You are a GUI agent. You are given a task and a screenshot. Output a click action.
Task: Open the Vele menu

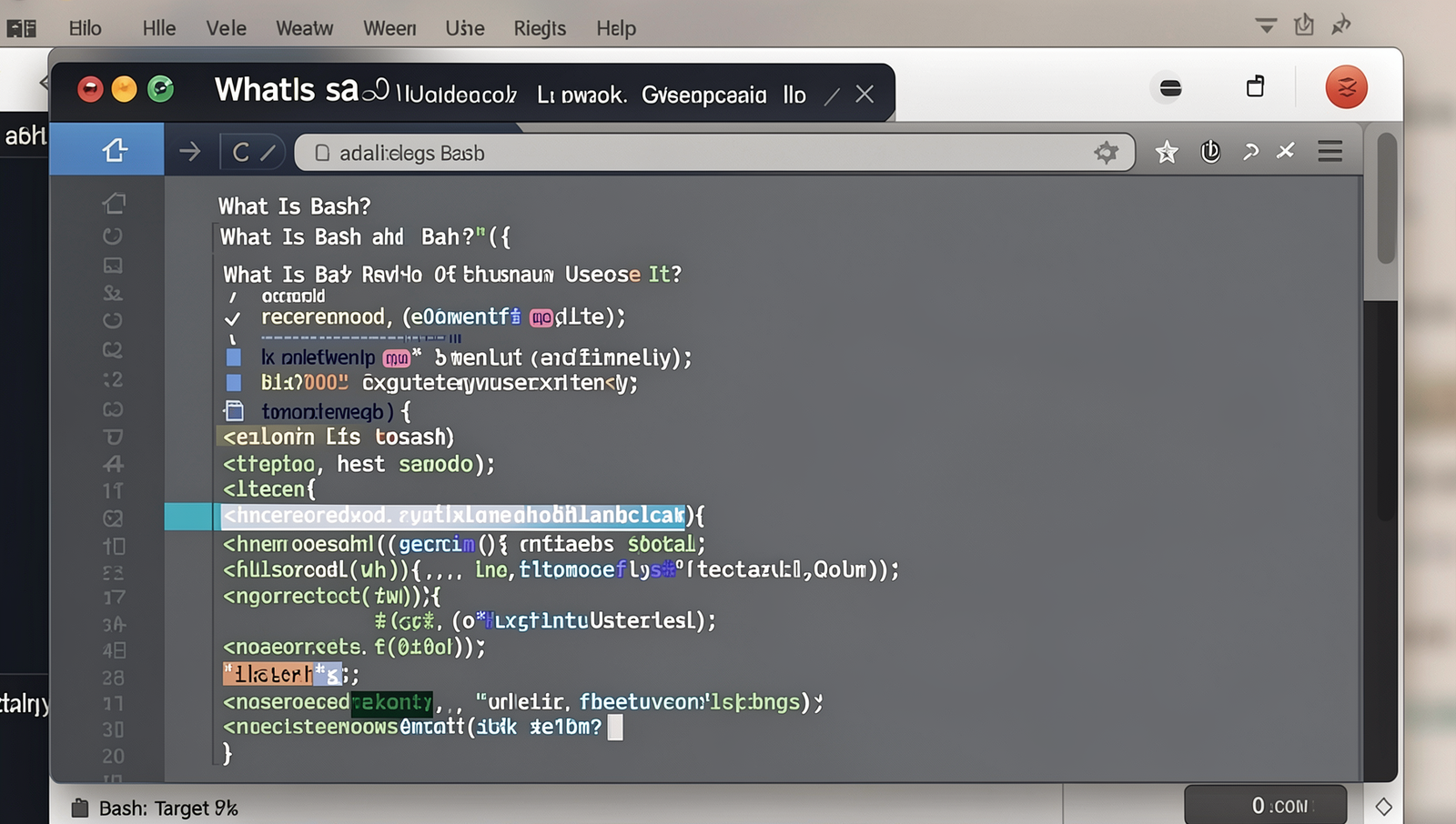(226, 28)
